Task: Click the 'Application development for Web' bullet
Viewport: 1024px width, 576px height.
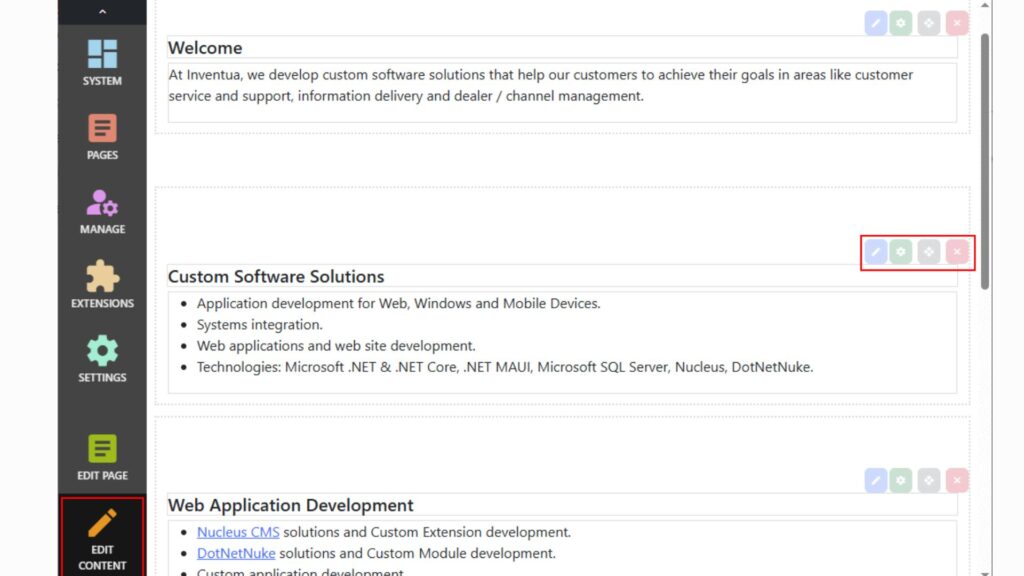Action: [398, 303]
